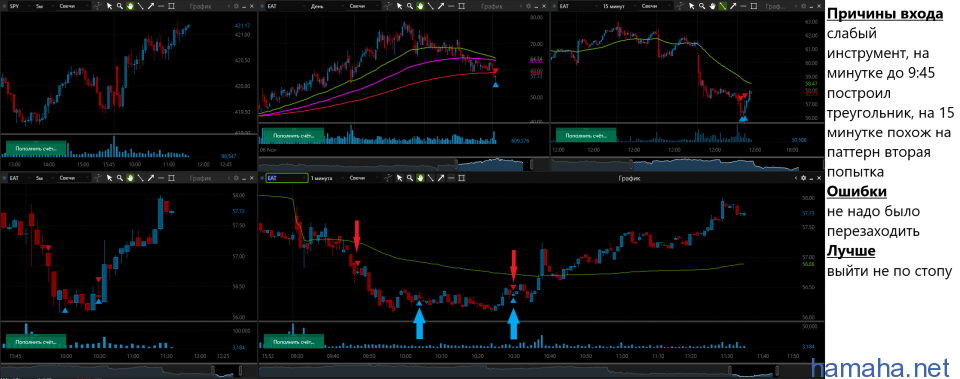Open the '15 минут' timeframe dropdown
This screenshot has height=379, width=960.
(x=620, y=6)
